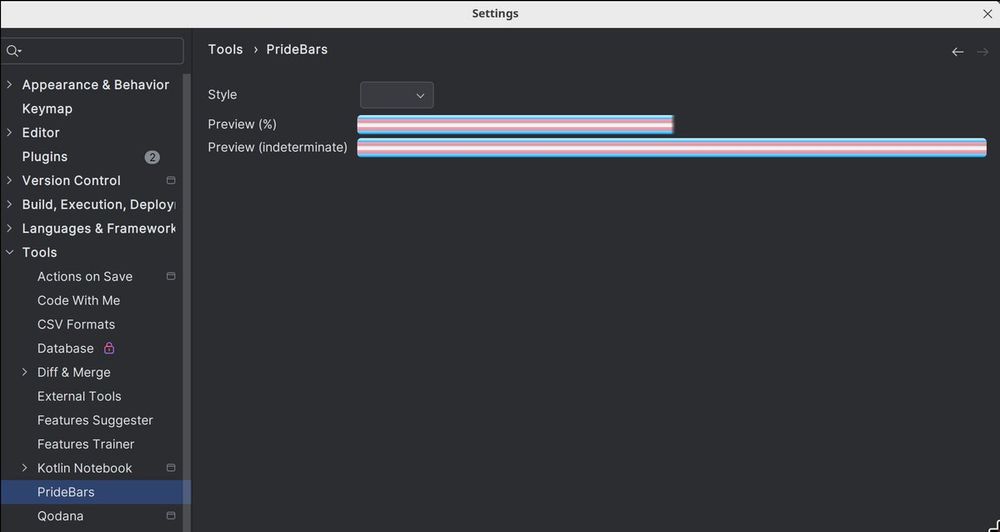This screenshot has height=532, width=1000.
Task: Click the forward navigation arrow
Action: click(x=982, y=51)
